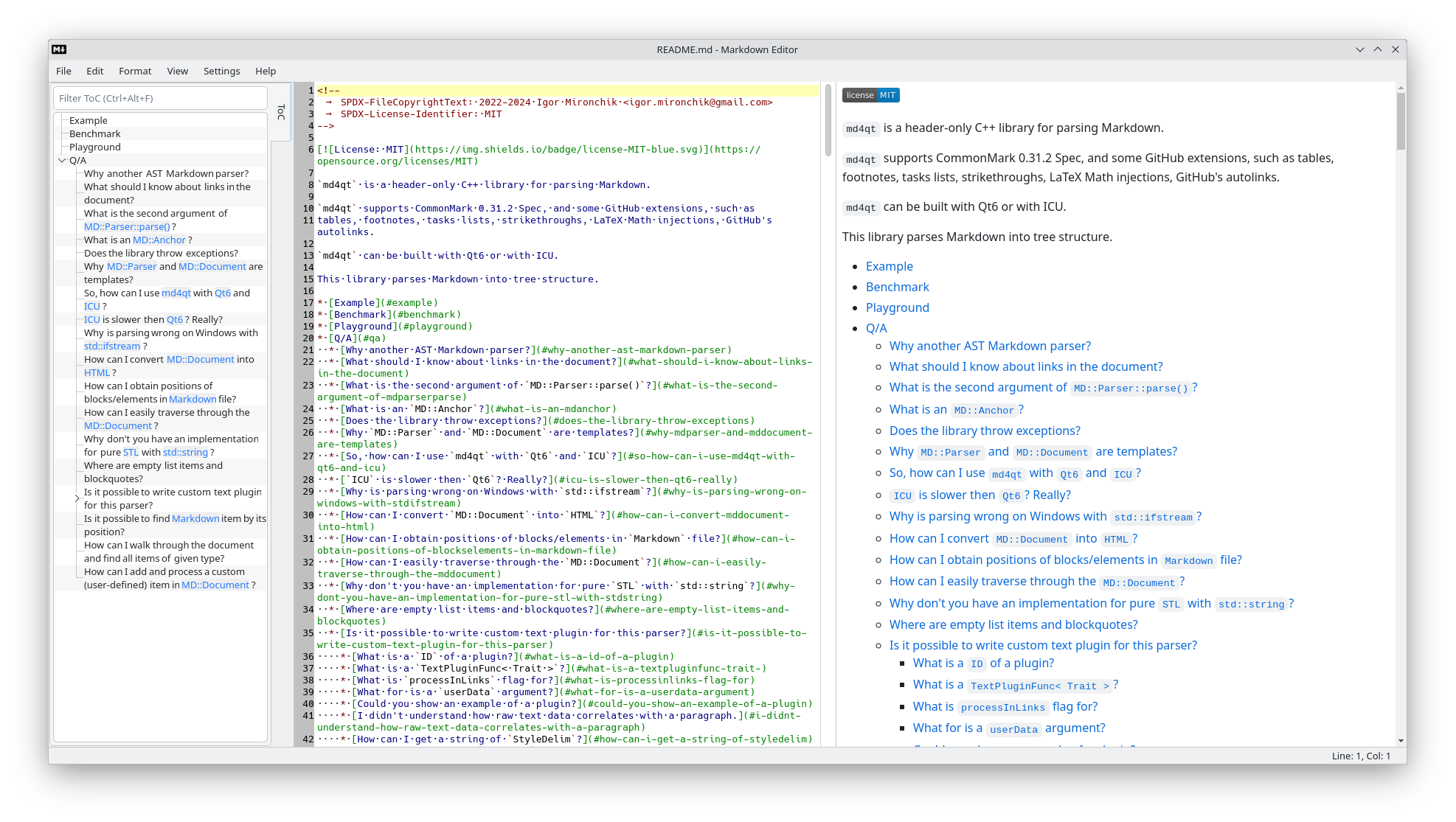Click the 'This library parses Markdown' editor line
Viewport: 1456px width, 822px height.
pyautogui.click(x=457, y=279)
